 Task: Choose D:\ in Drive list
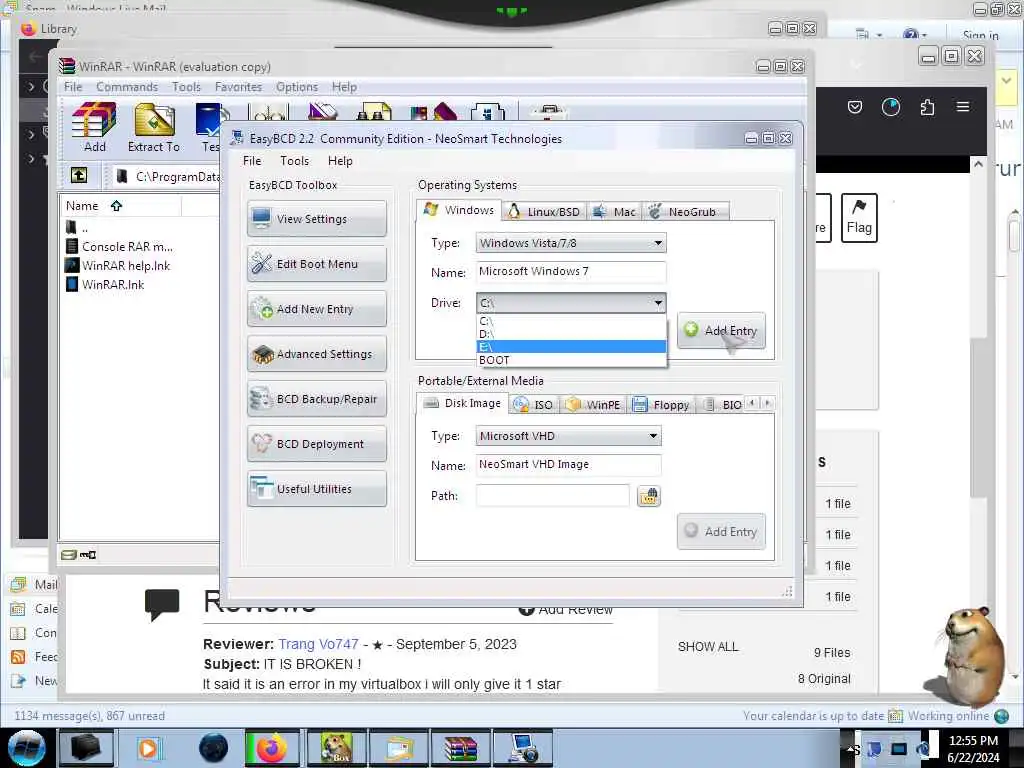pos(571,334)
